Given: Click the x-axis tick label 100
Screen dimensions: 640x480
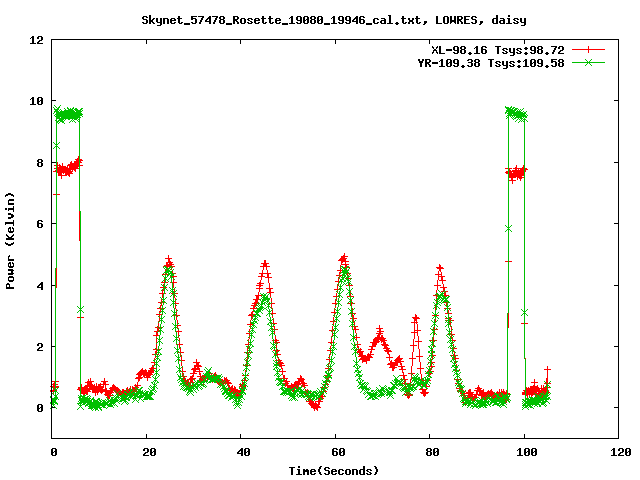Looking at the screenshot, I should point(527,452).
